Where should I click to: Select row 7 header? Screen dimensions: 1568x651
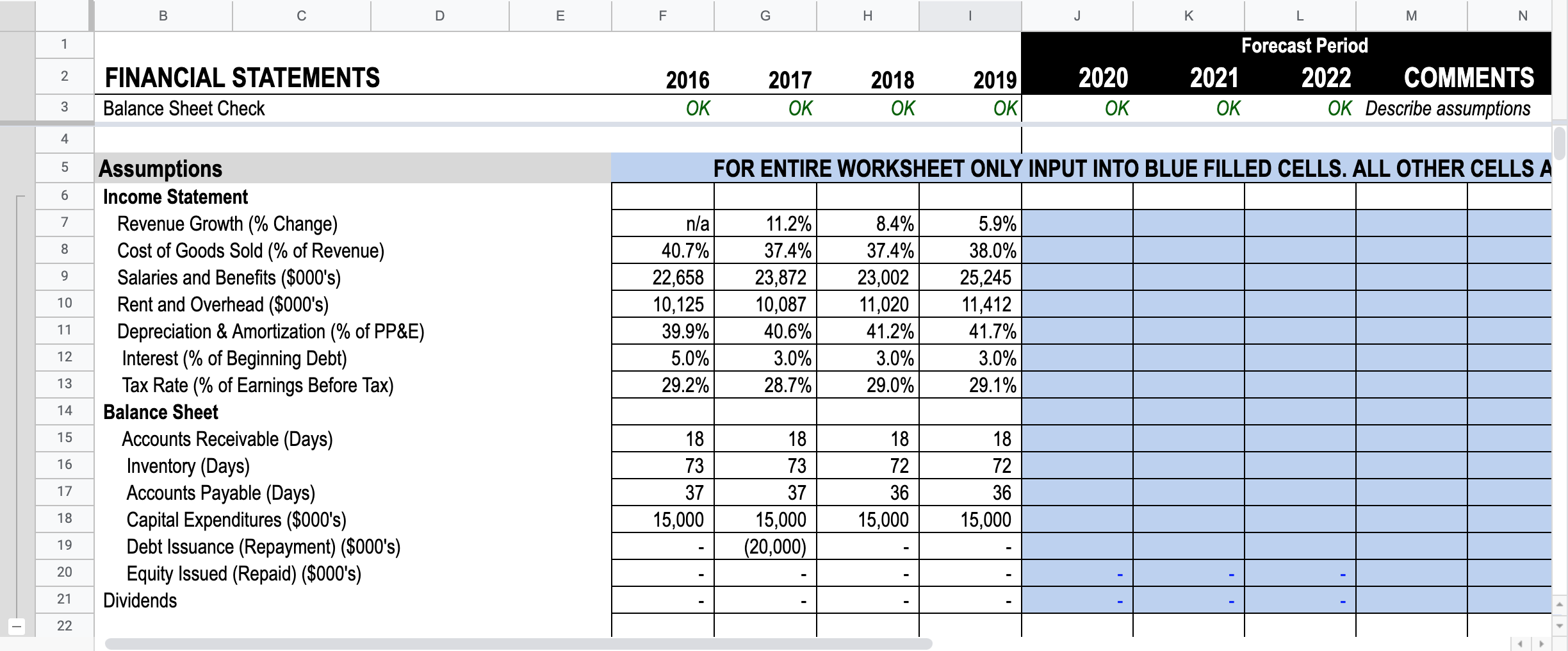click(65, 223)
